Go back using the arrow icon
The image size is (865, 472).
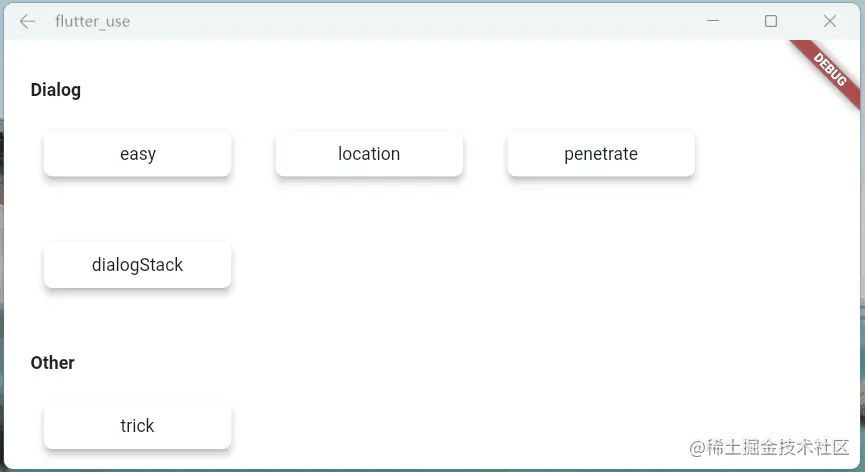27,22
